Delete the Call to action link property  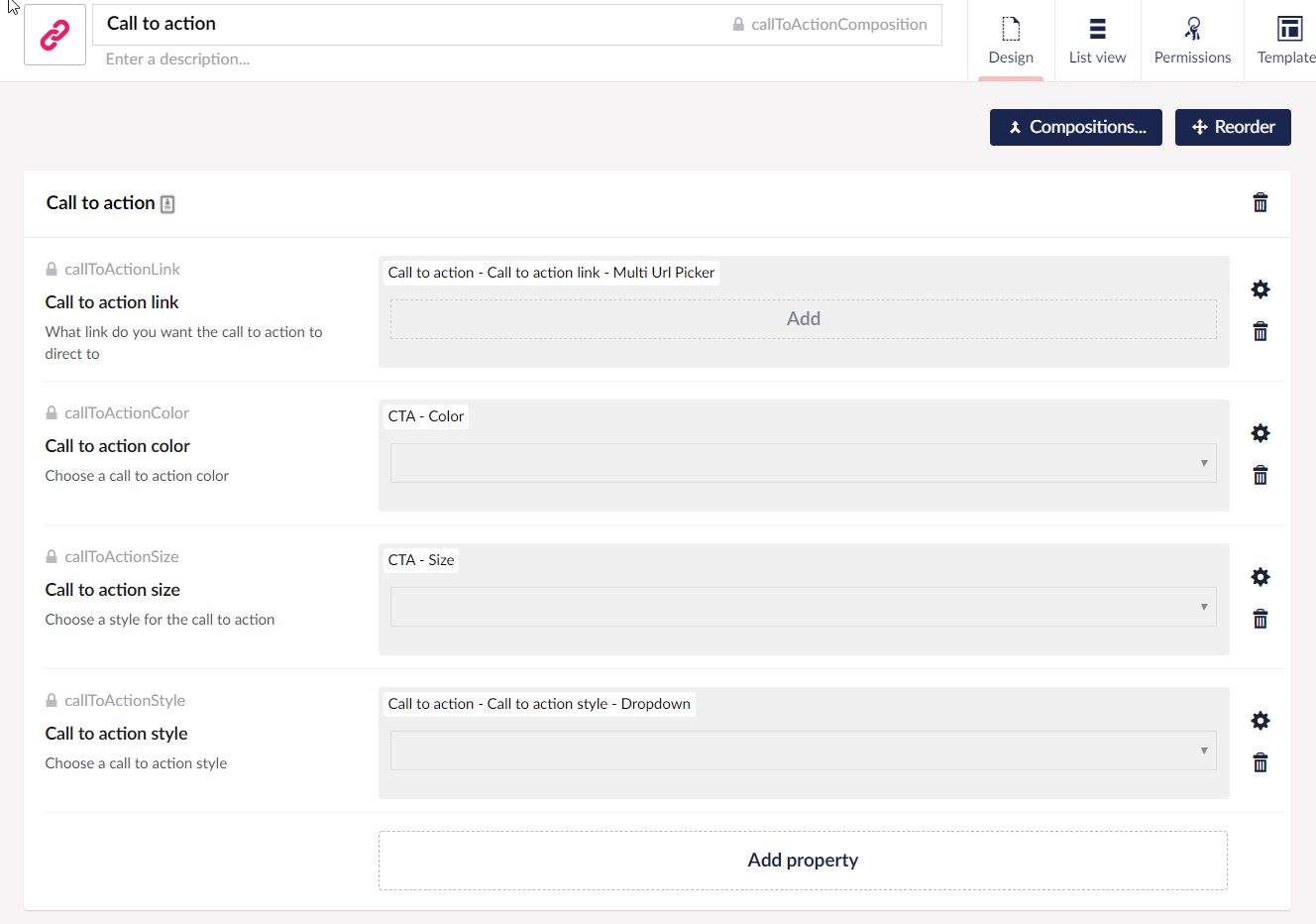coord(1260,332)
